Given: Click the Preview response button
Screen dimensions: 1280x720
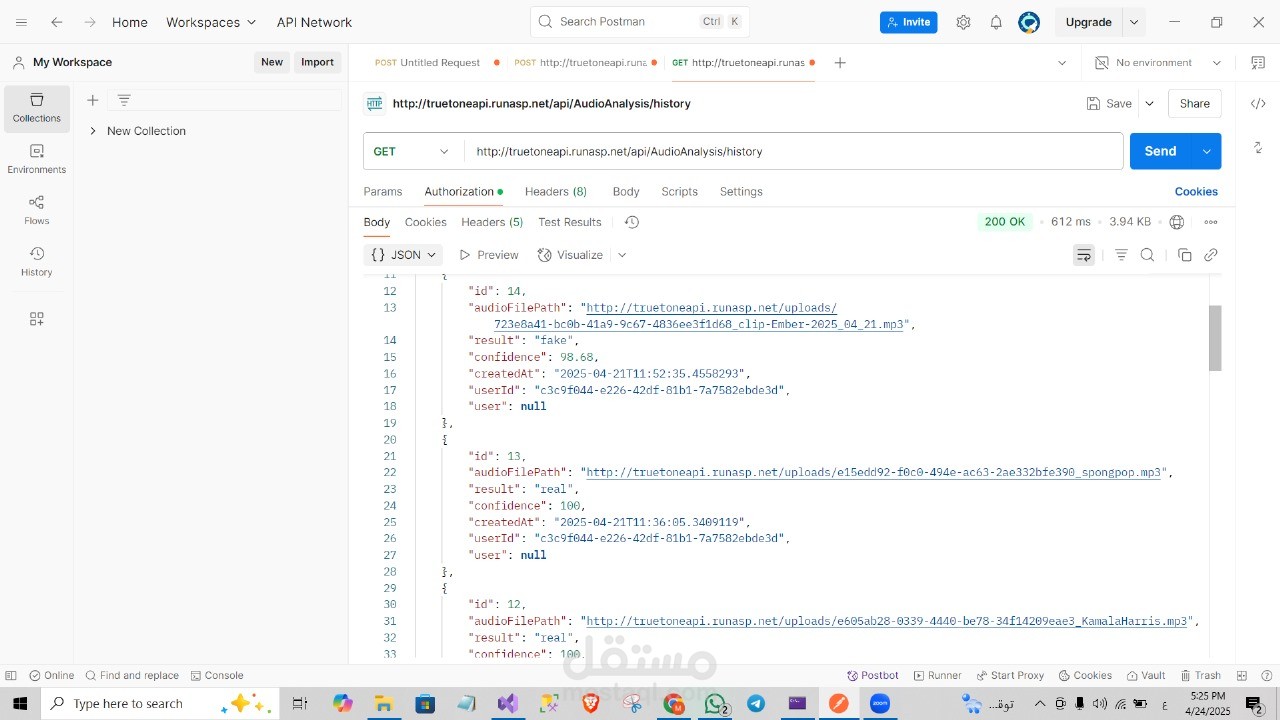Looking at the screenshot, I should click(x=488, y=255).
